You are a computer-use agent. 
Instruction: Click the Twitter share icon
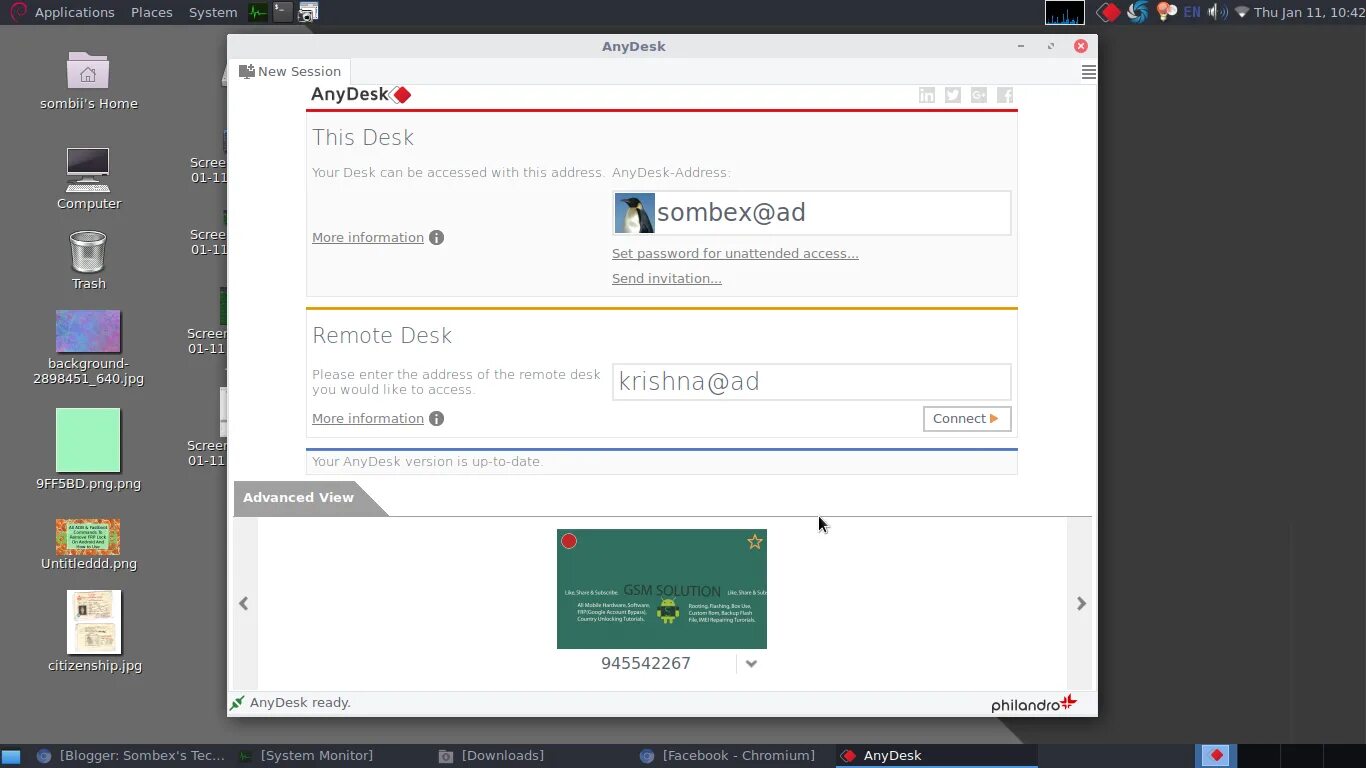tap(953, 95)
